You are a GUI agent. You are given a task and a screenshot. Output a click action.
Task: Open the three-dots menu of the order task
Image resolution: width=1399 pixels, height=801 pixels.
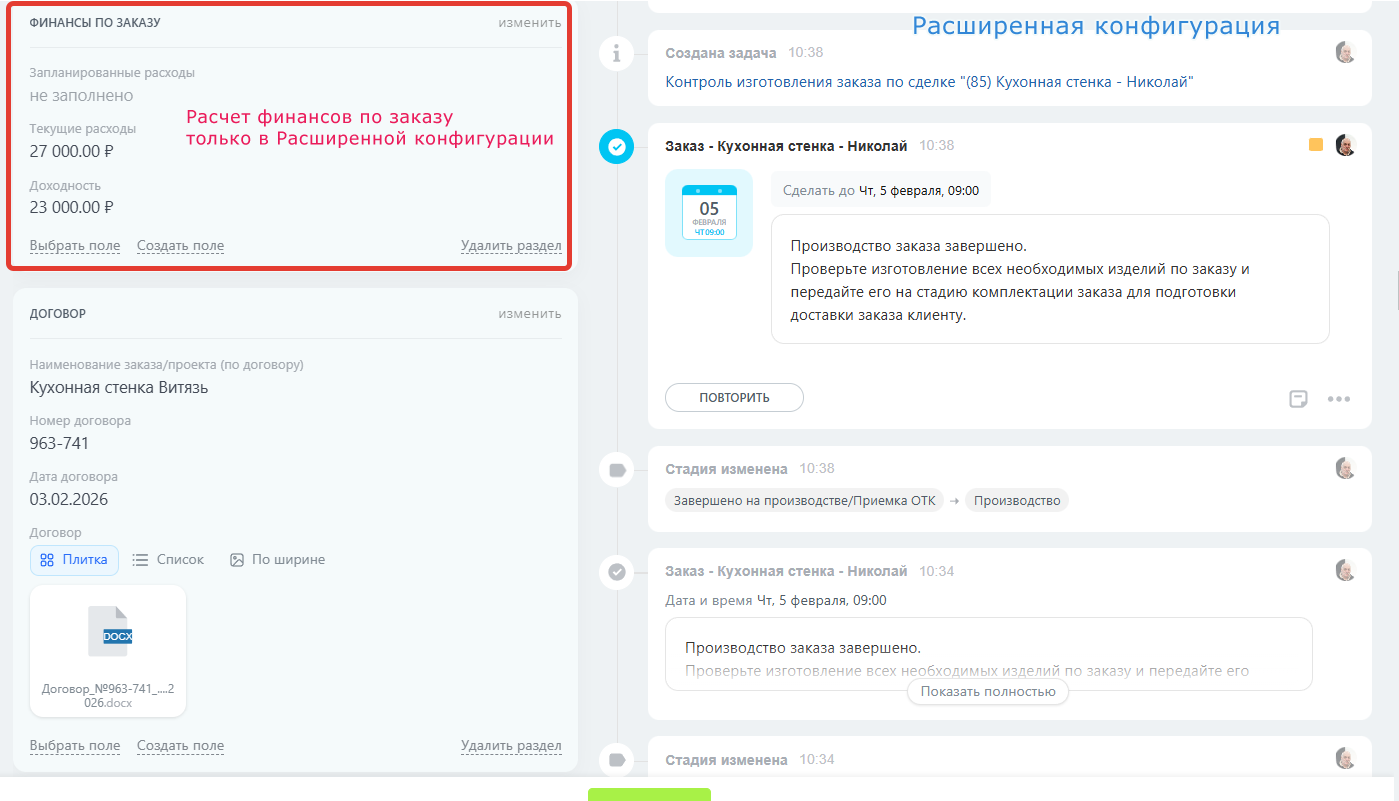tap(1339, 399)
